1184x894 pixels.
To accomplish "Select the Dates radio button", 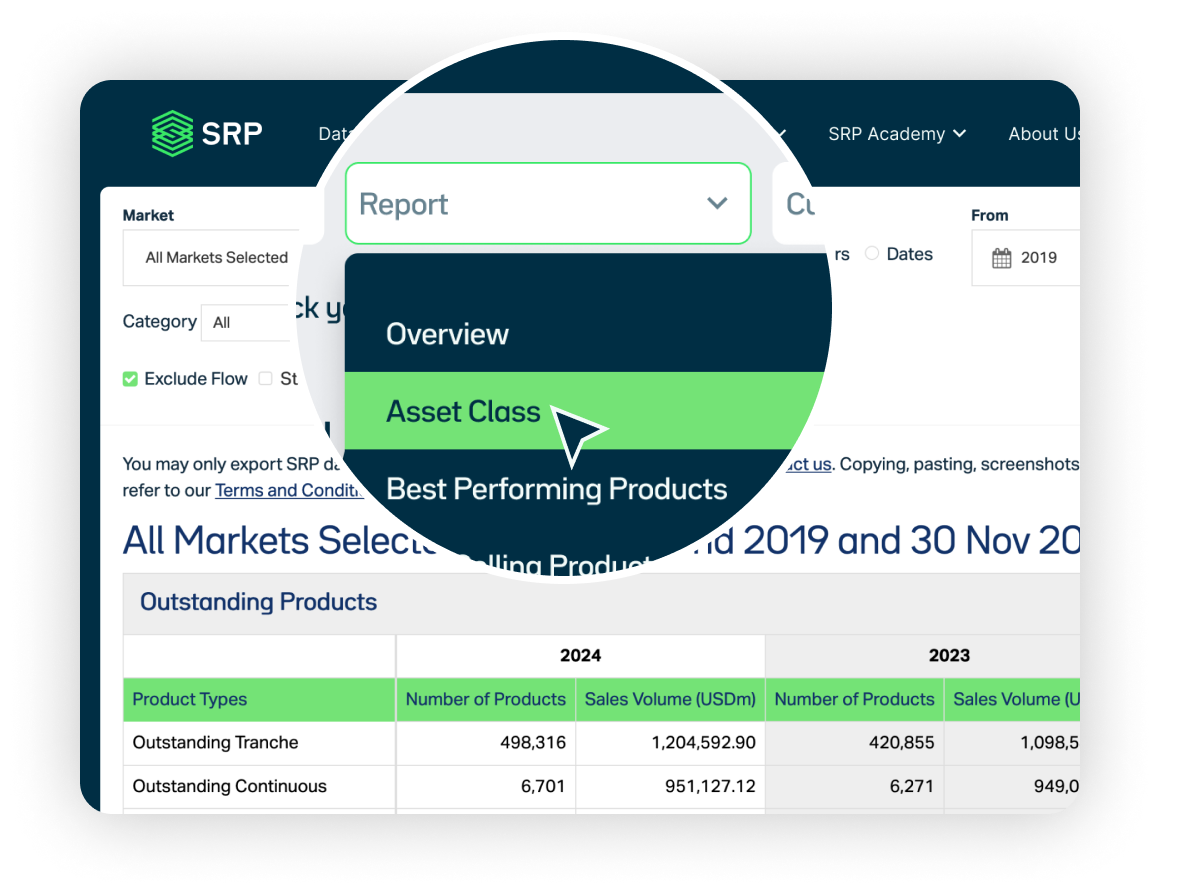I will [x=872, y=254].
